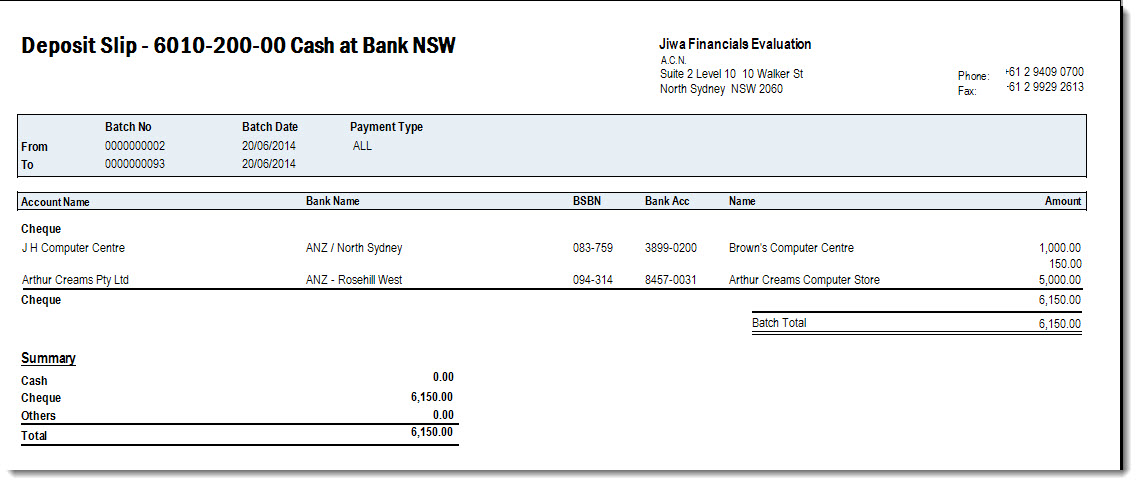Click the From batch date 20/06/2014
The height and width of the screenshot is (485, 1138).
(x=269, y=146)
